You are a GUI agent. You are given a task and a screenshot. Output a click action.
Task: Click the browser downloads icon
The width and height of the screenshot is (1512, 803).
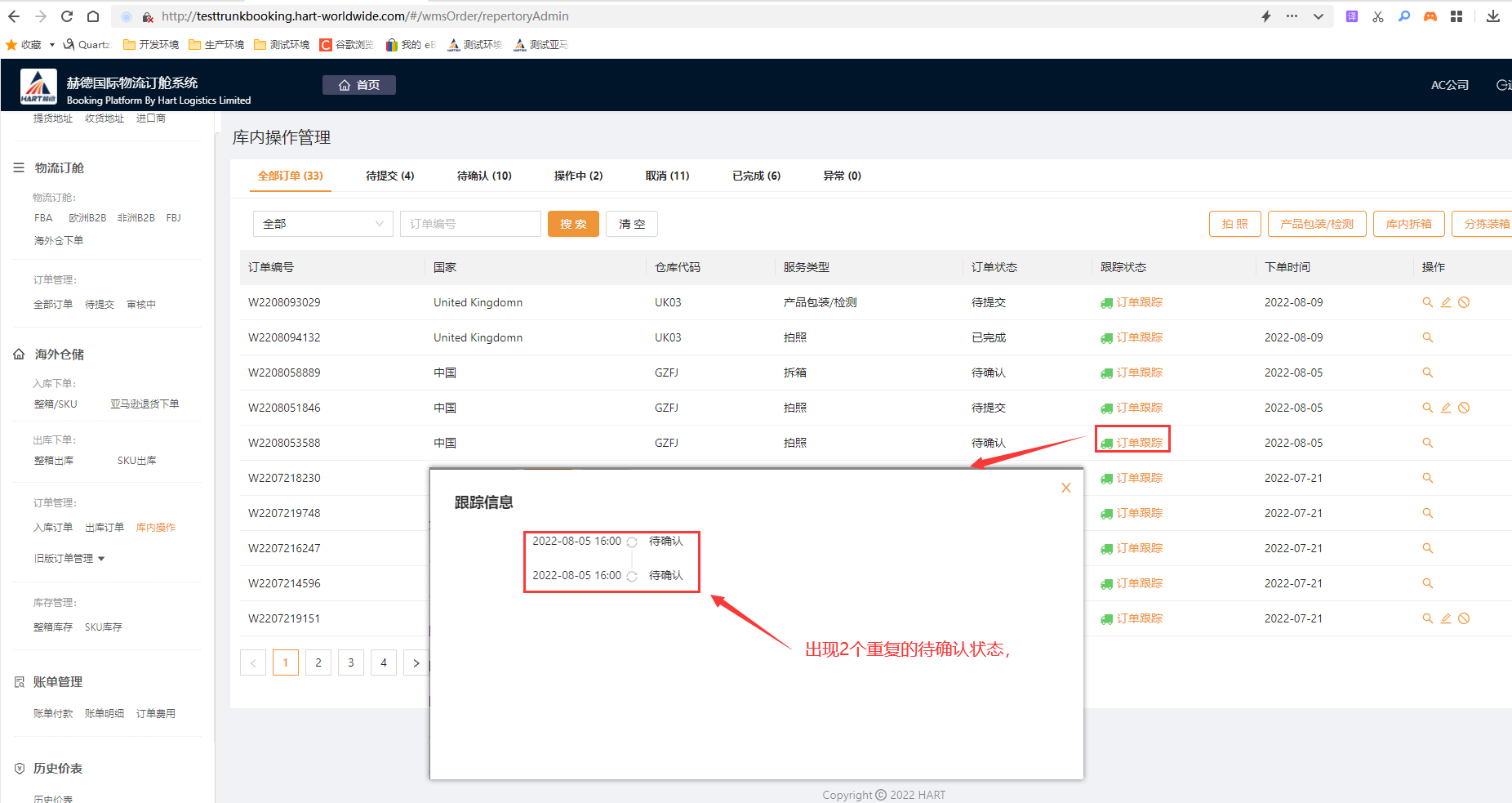[1492, 16]
